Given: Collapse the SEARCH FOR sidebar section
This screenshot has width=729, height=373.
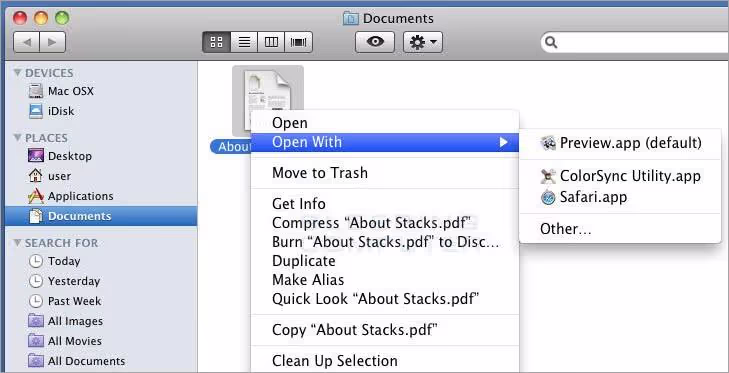Looking at the screenshot, I should coord(18,243).
